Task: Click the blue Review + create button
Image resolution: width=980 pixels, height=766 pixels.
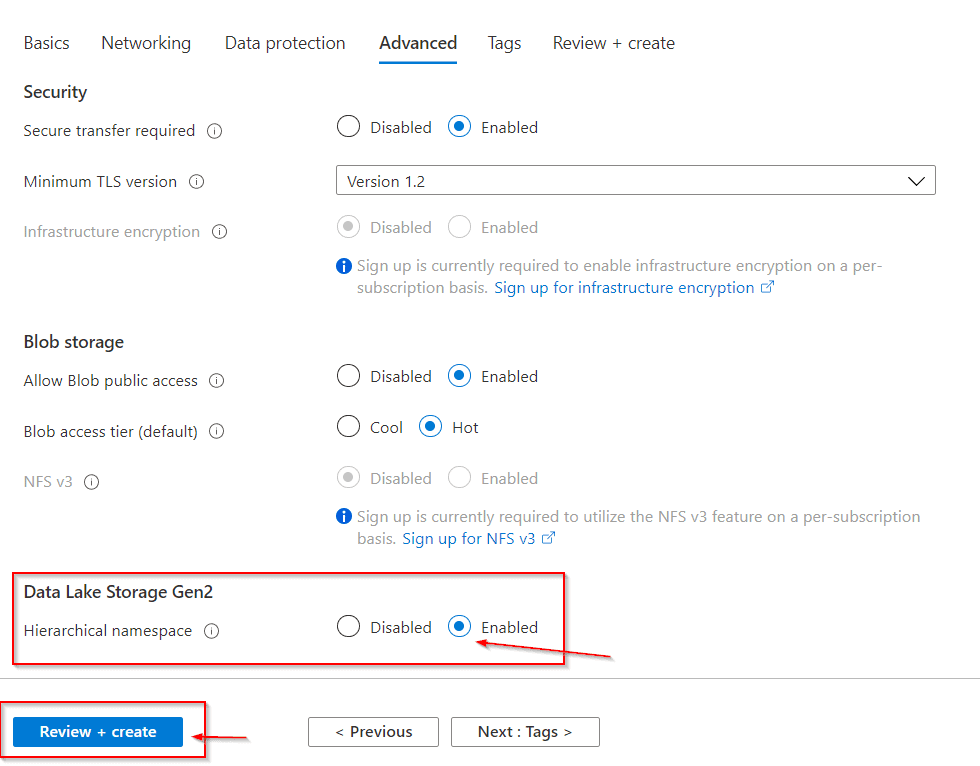Action: 98,732
